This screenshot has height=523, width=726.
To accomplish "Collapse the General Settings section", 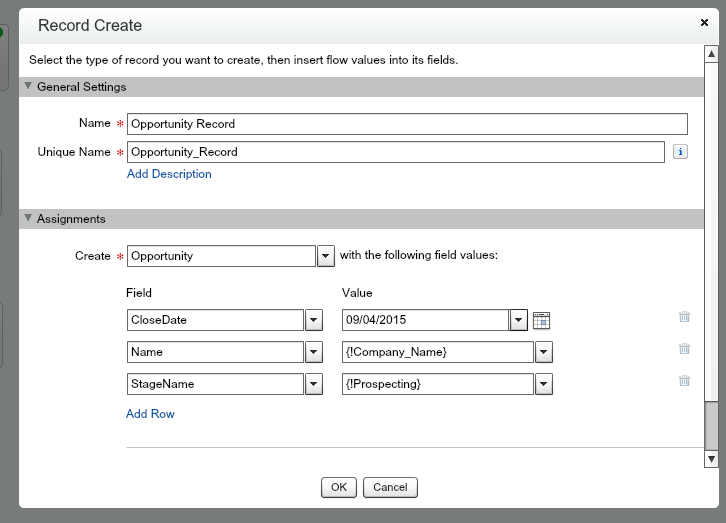I will pyautogui.click(x=28, y=87).
